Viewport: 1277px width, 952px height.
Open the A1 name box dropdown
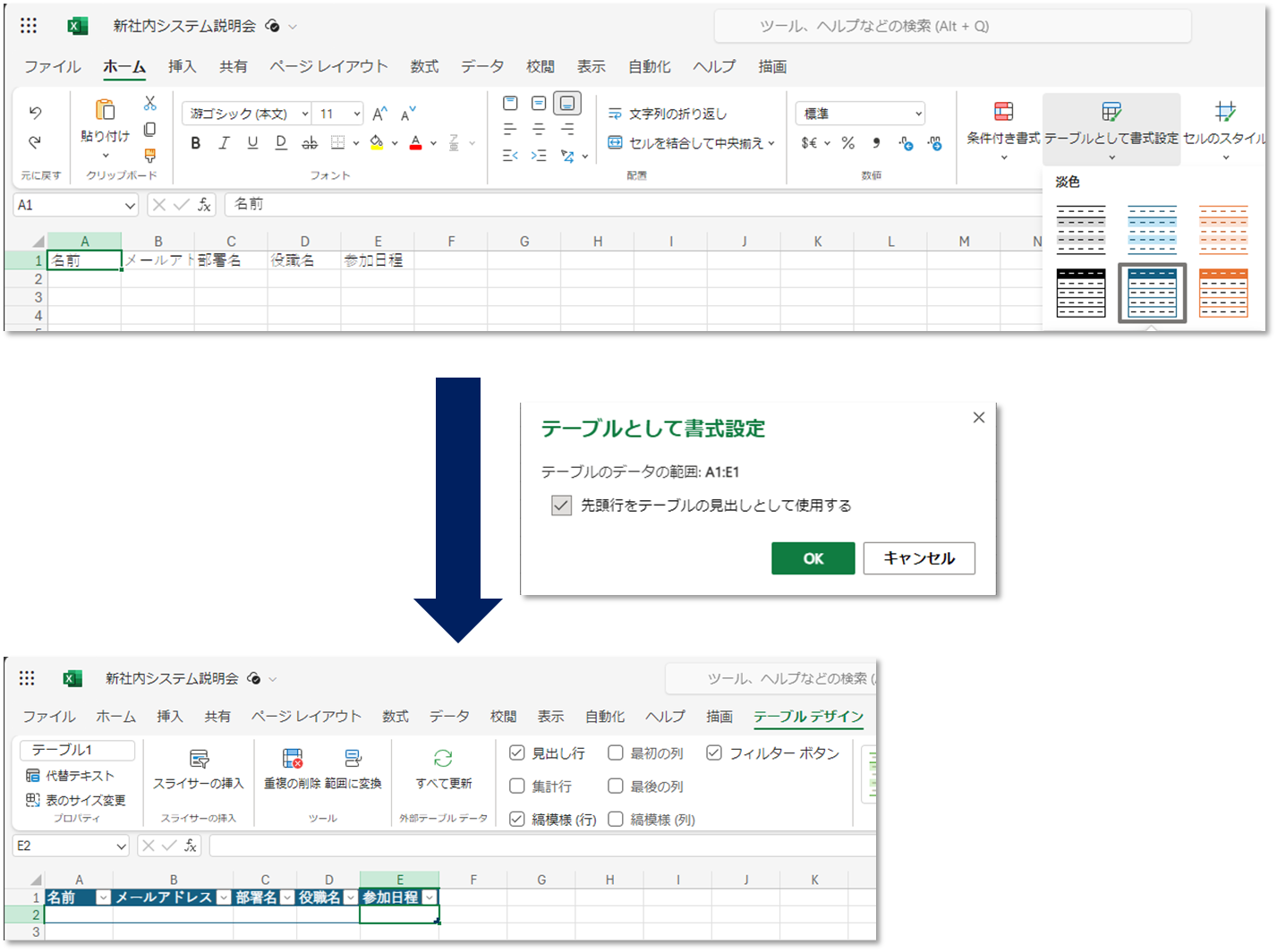point(130,206)
